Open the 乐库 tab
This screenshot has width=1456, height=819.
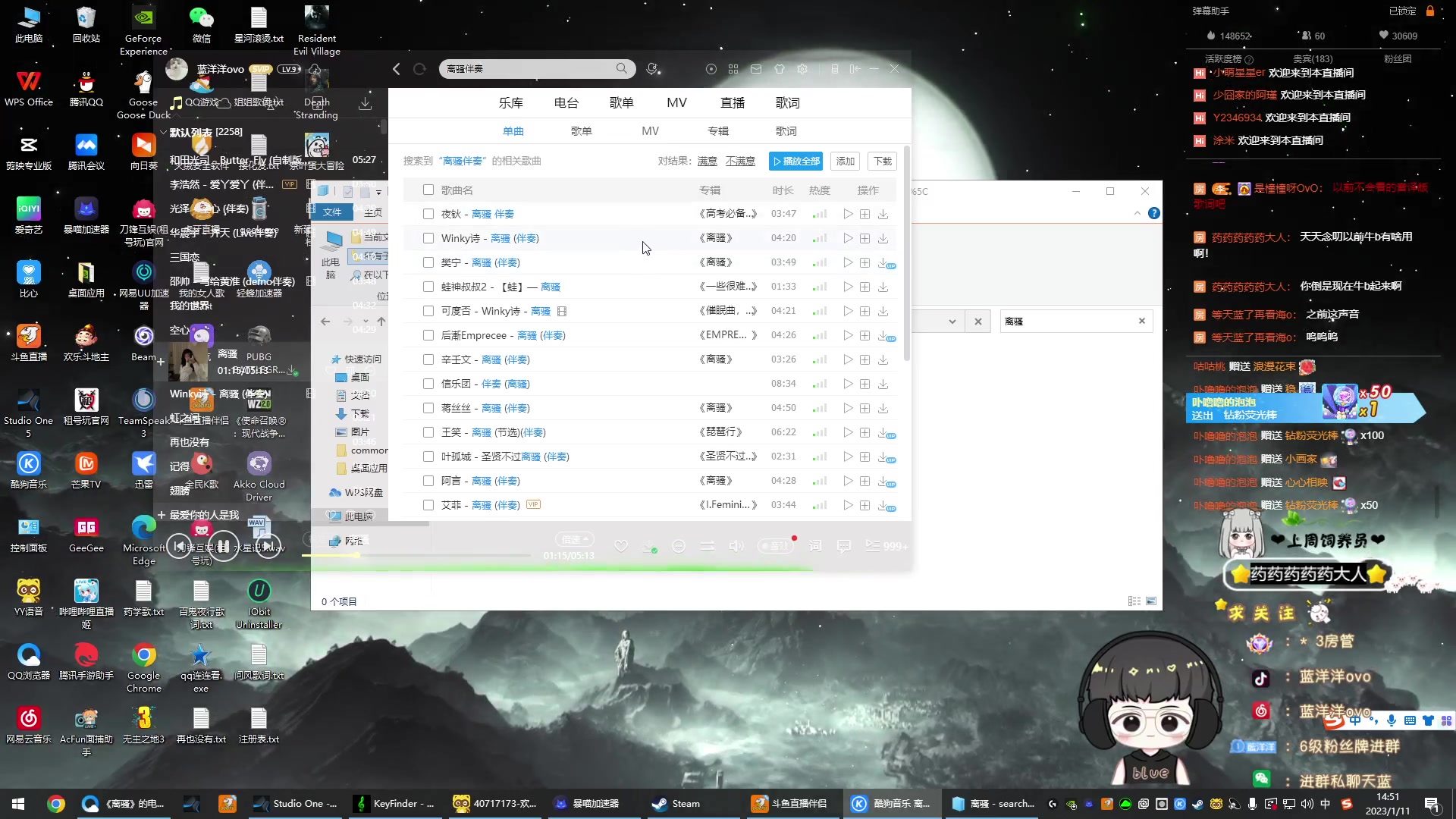(511, 103)
